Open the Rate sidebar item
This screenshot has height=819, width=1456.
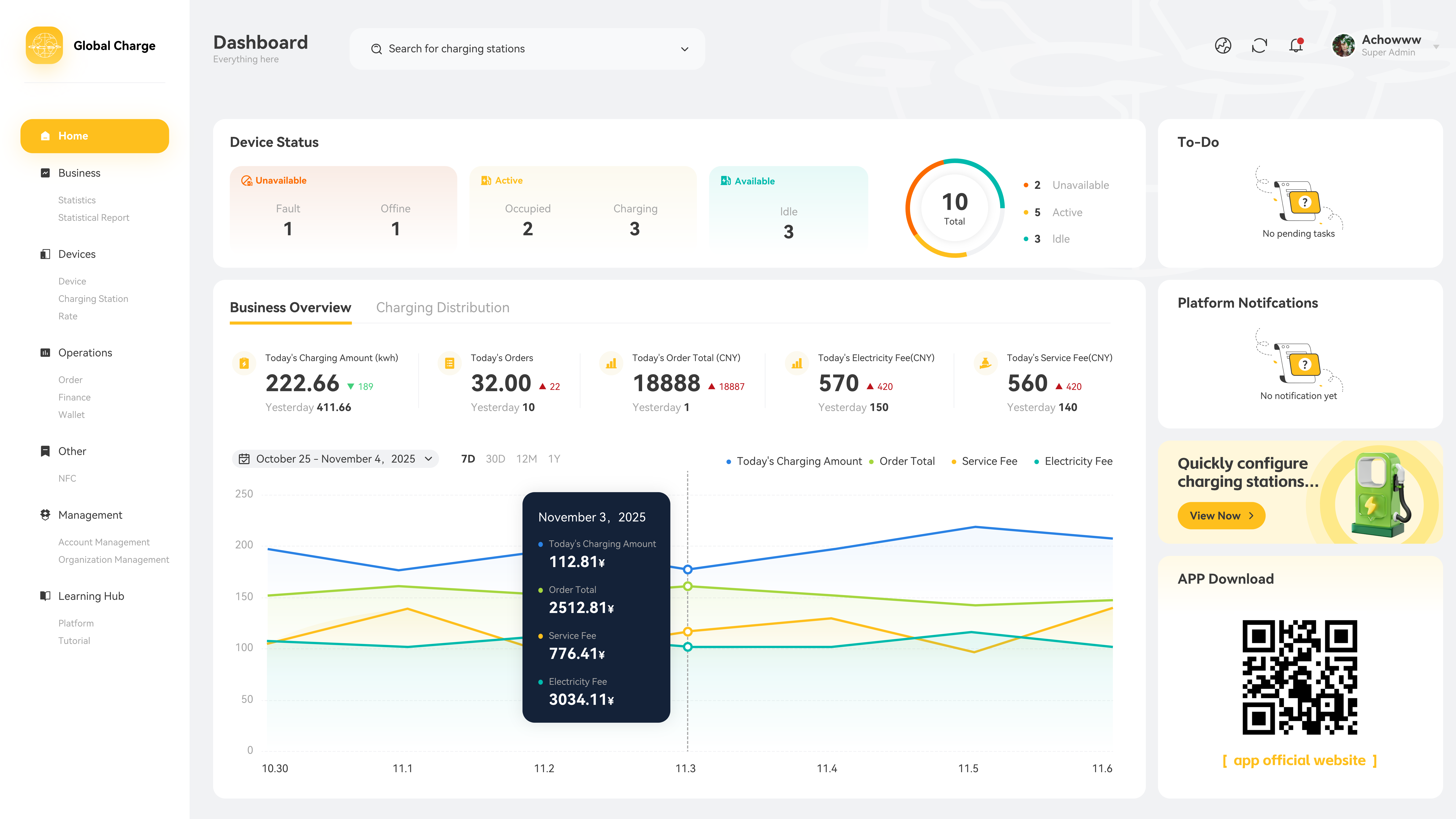click(68, 317)
